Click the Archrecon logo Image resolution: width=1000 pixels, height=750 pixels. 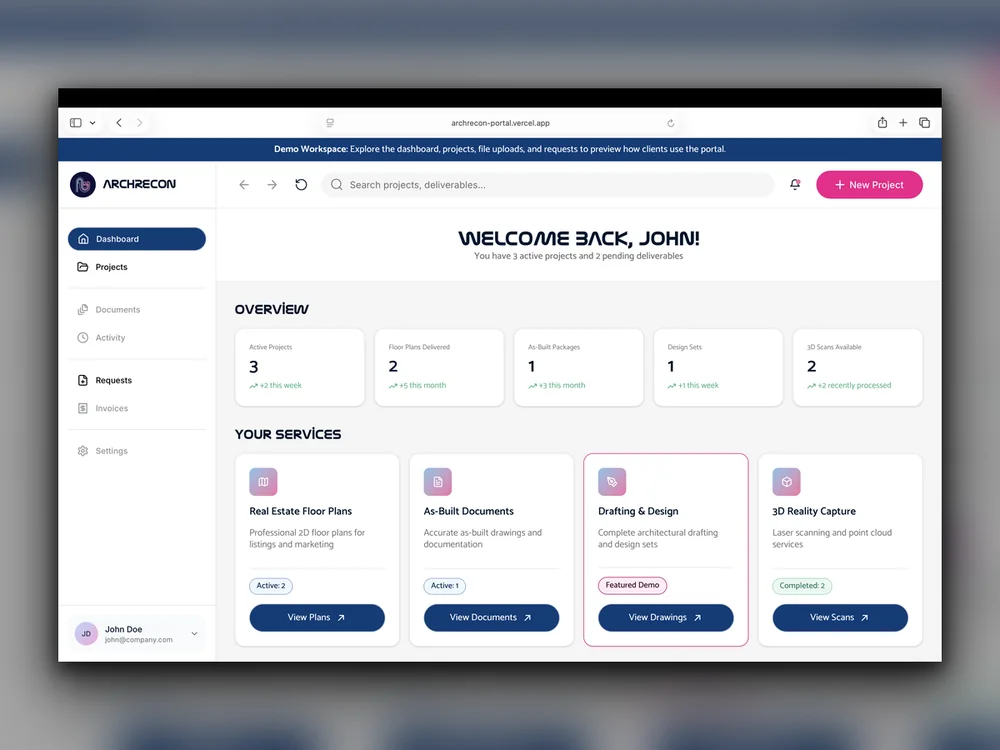pyautogui.click(x=123, y=184)
